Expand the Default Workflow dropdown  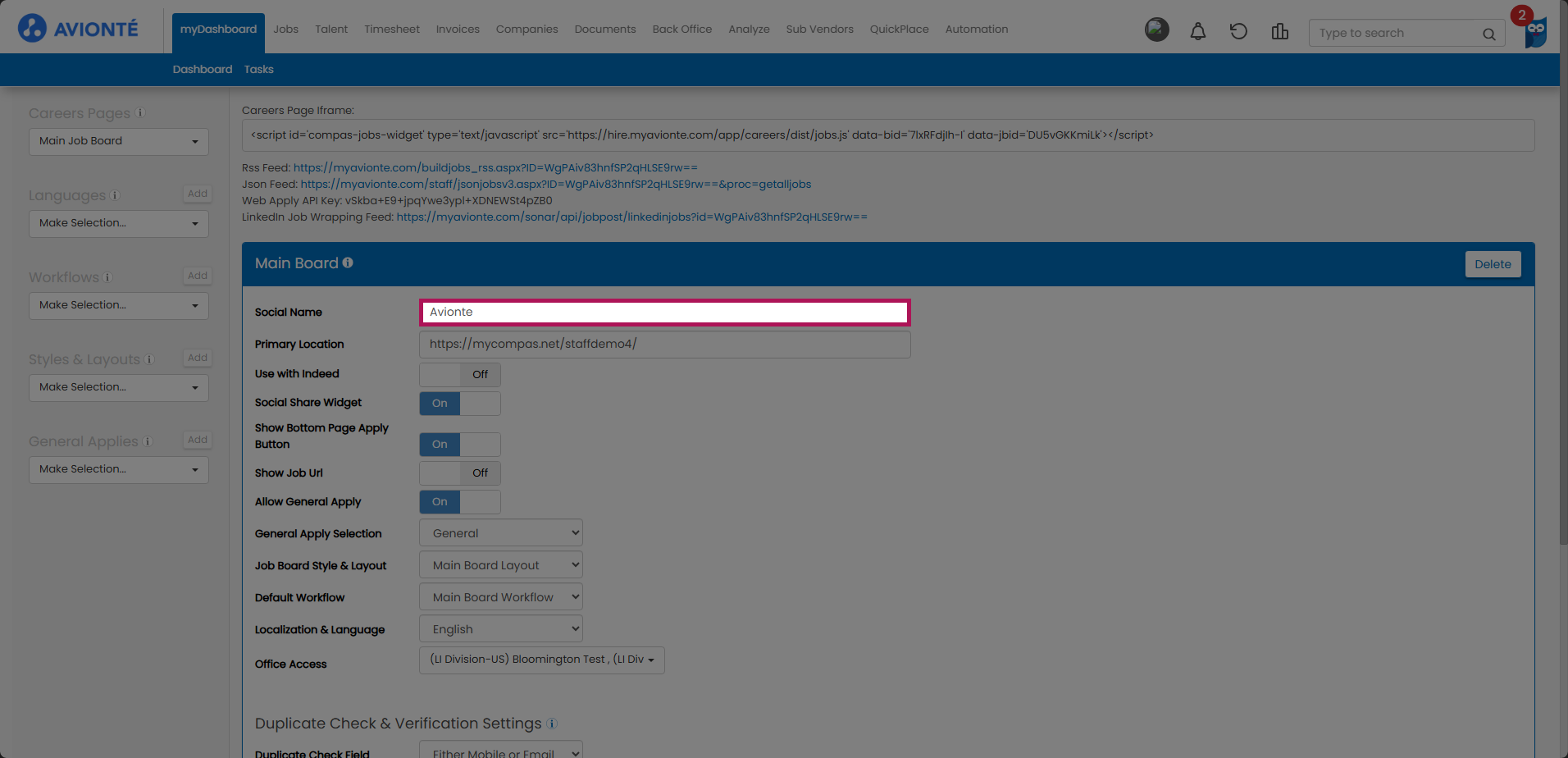[x=501, y=597]
